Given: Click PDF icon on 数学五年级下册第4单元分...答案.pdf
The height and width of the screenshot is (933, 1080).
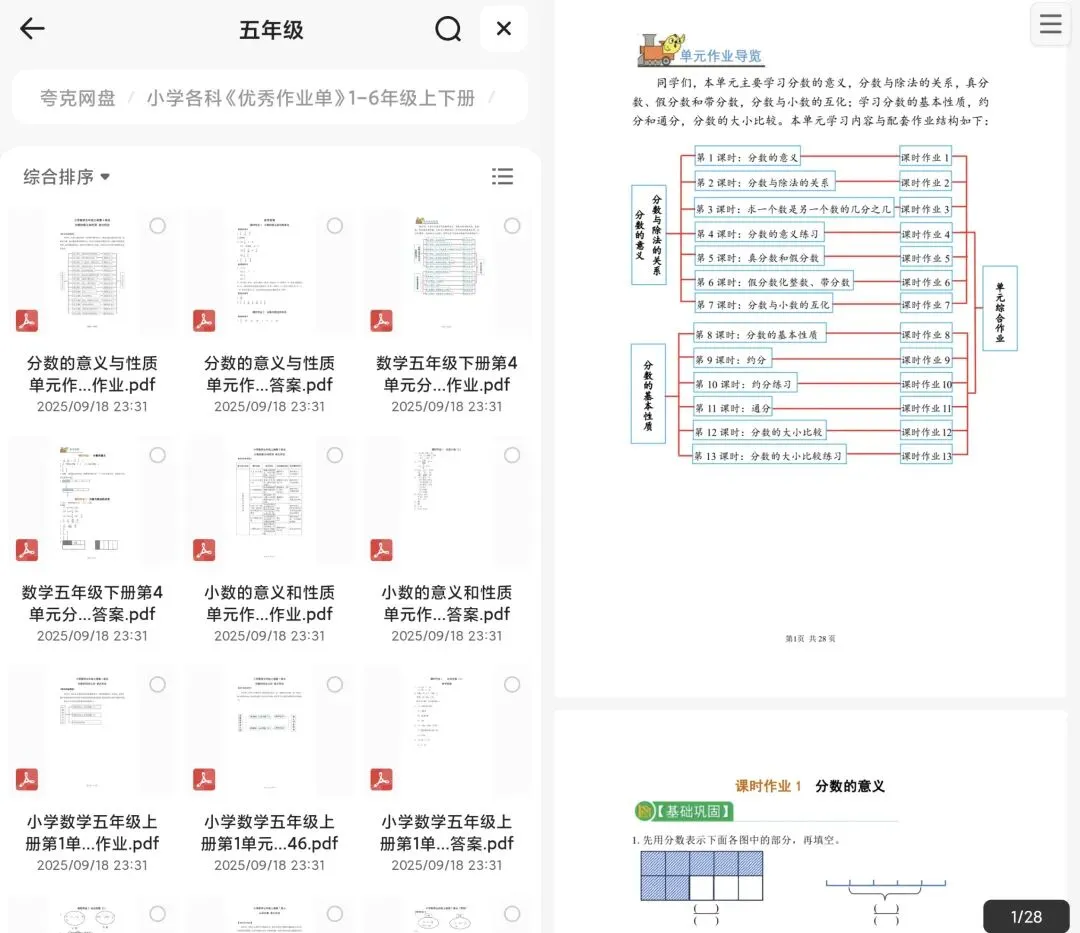Looking at the screenshot, I should 27,550.
